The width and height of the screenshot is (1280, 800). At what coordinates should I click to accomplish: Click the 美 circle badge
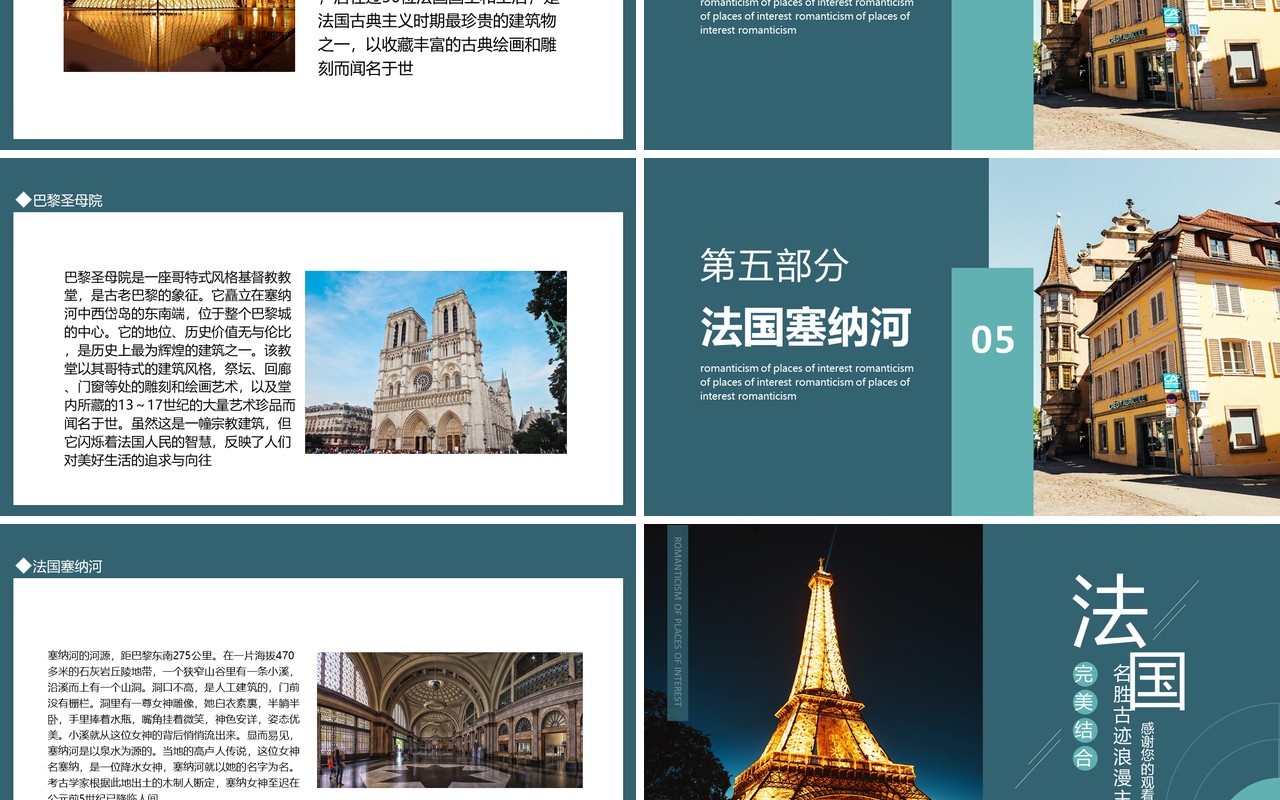[1085, 702]
